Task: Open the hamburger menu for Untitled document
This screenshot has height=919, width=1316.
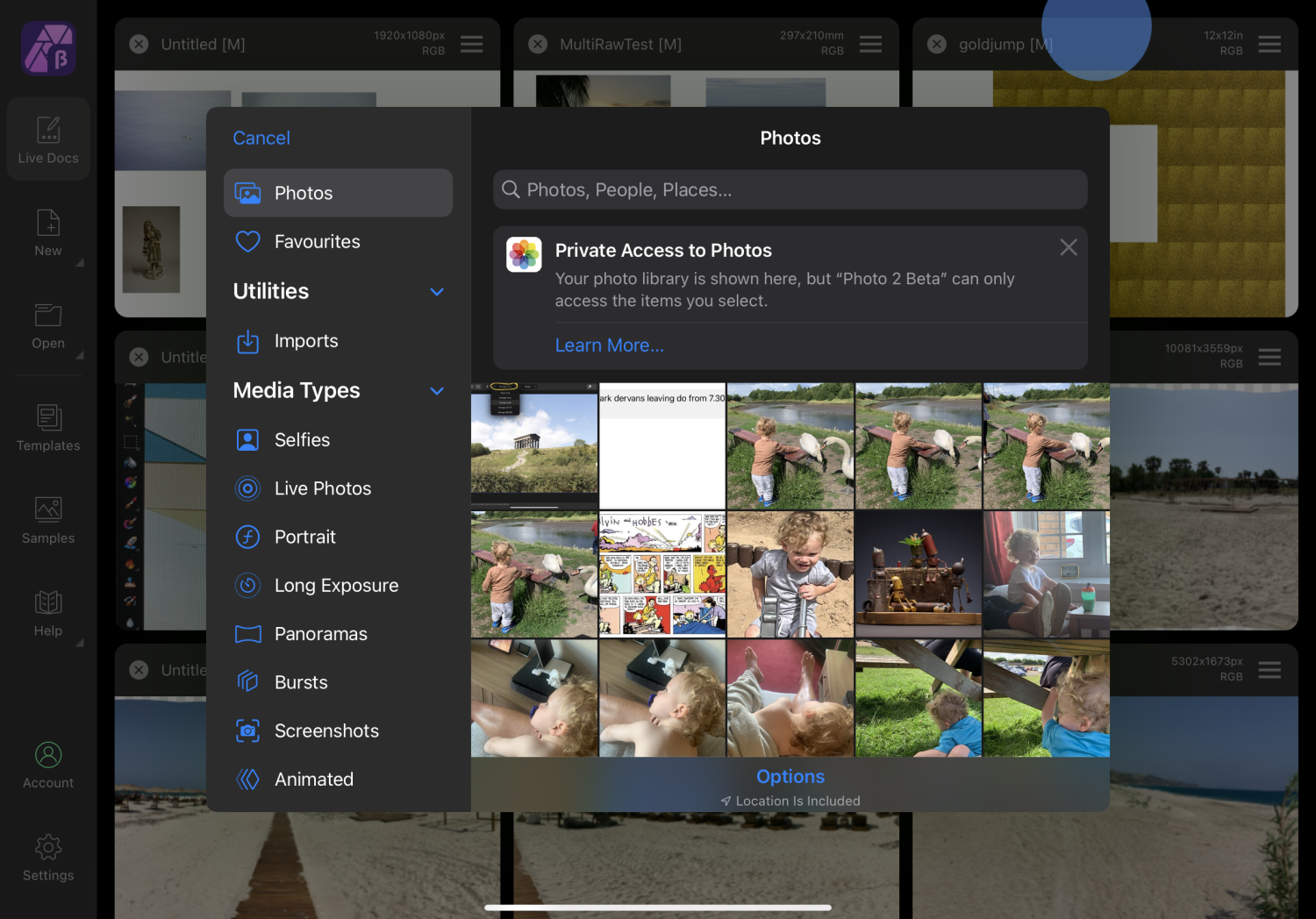Action: 472,44
